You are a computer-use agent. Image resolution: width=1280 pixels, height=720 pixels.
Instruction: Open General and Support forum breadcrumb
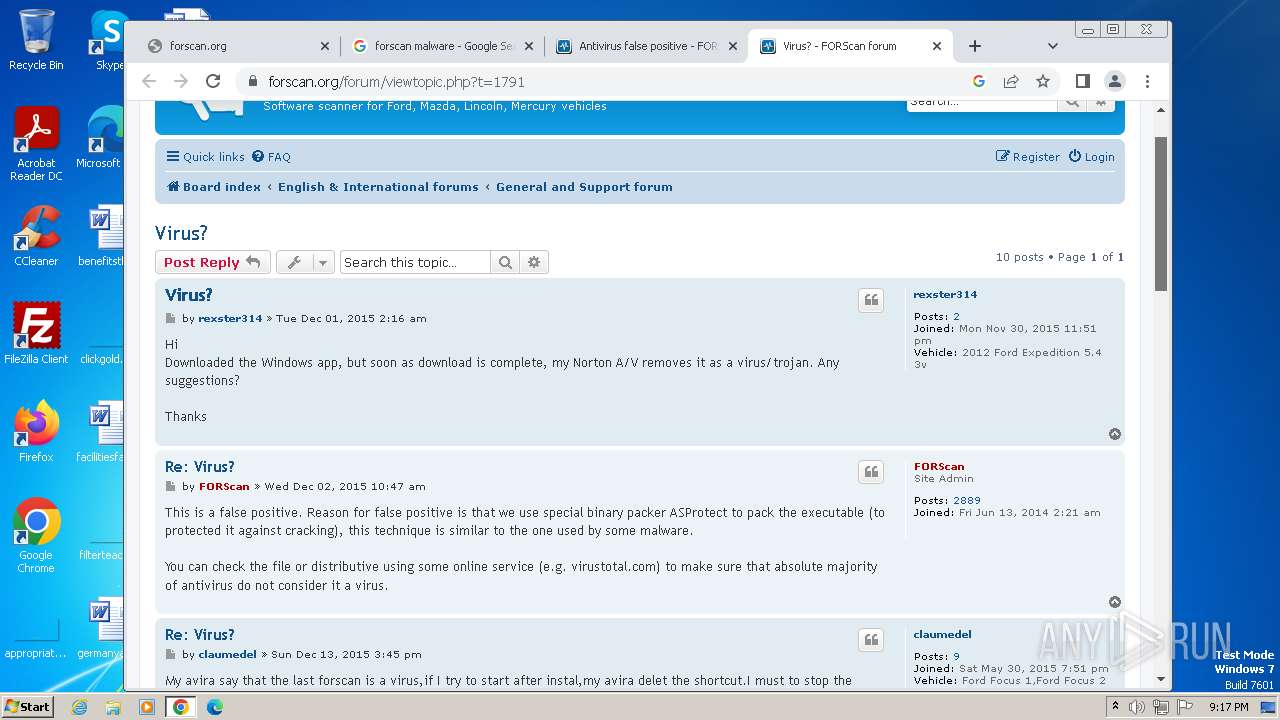pos(584,187)
